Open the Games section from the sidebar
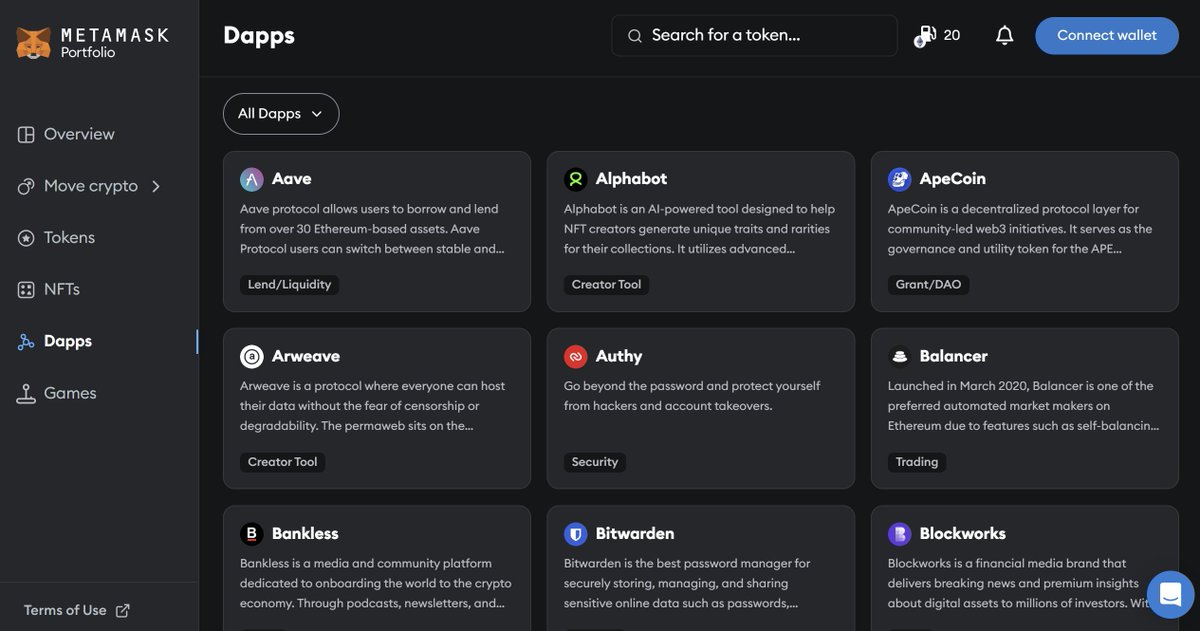Image resolution: width=1200 pixels, height=631 pixels. pyautogui.click(x=69, y=392)
